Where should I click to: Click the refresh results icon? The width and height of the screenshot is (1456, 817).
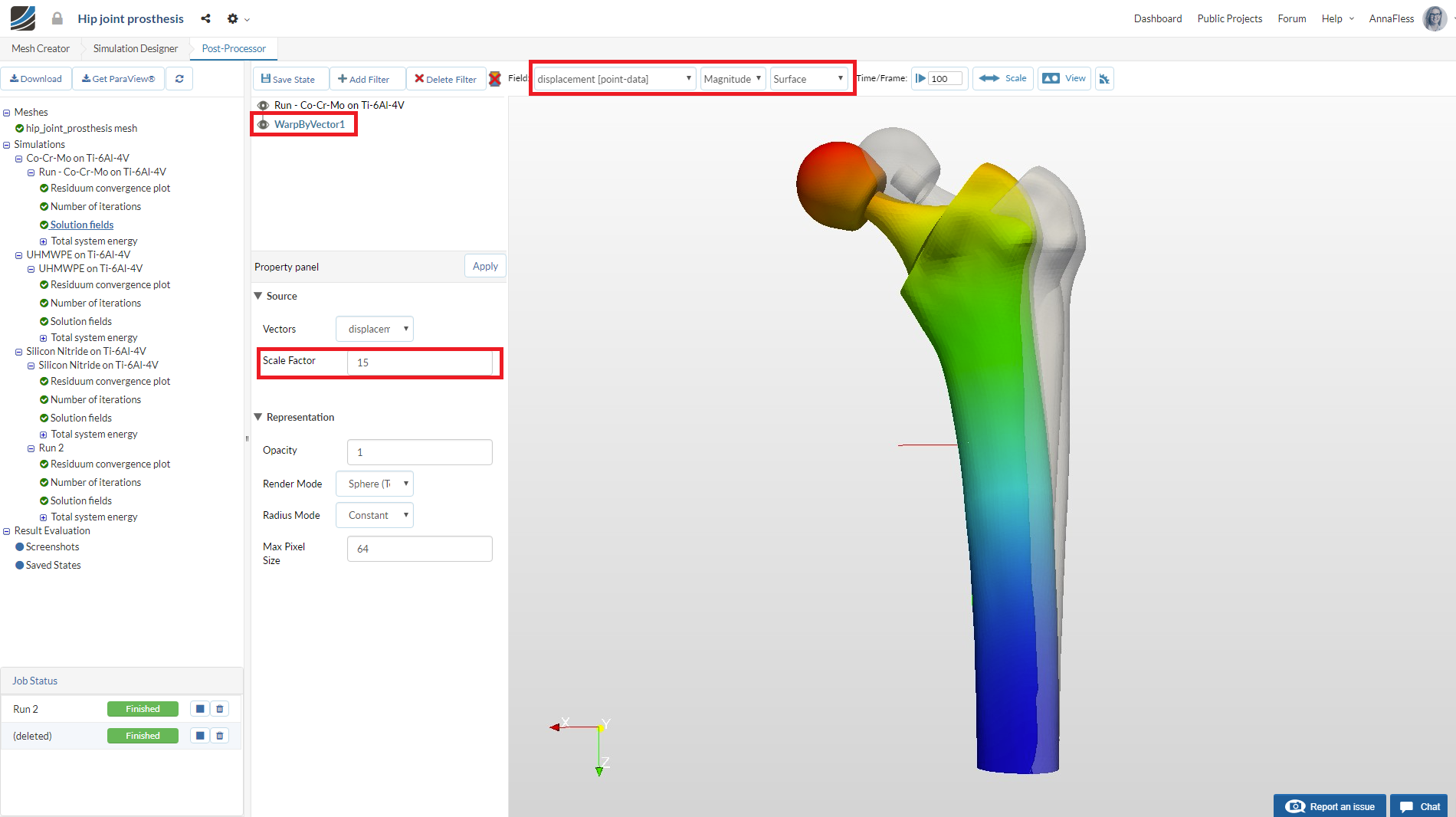[x=179, y=79]
